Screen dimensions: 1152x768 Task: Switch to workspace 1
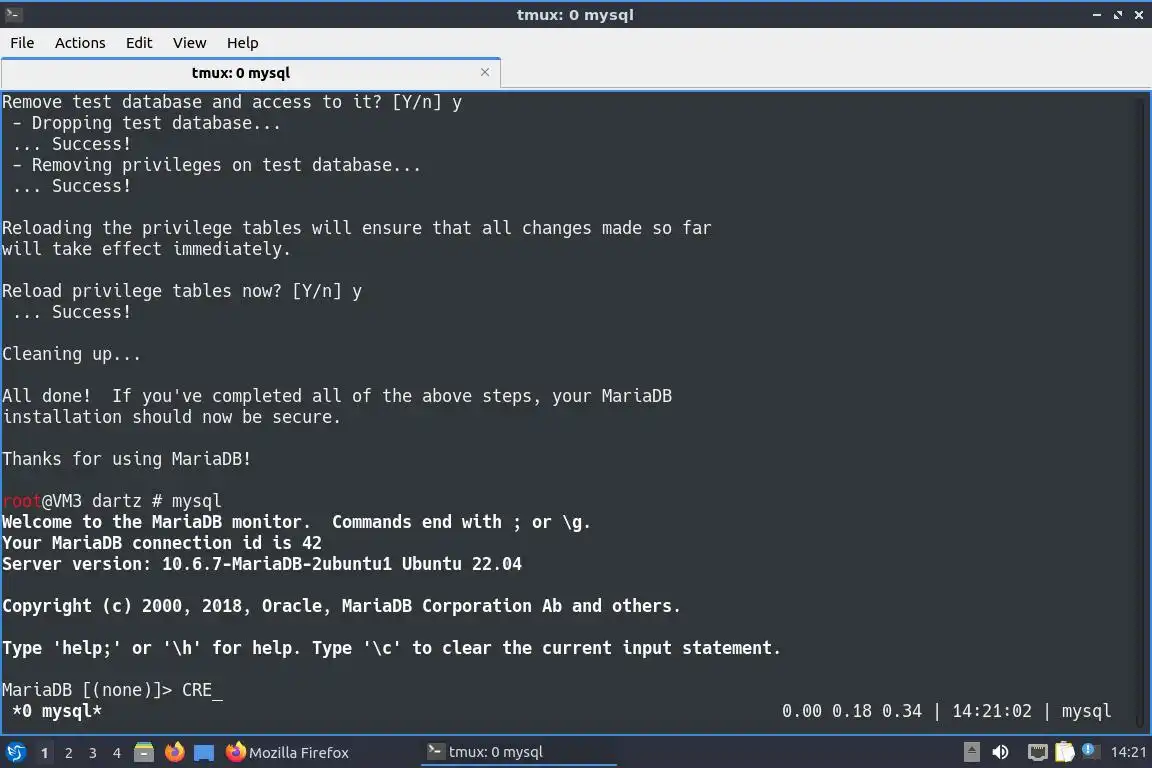tap(45, 753)
